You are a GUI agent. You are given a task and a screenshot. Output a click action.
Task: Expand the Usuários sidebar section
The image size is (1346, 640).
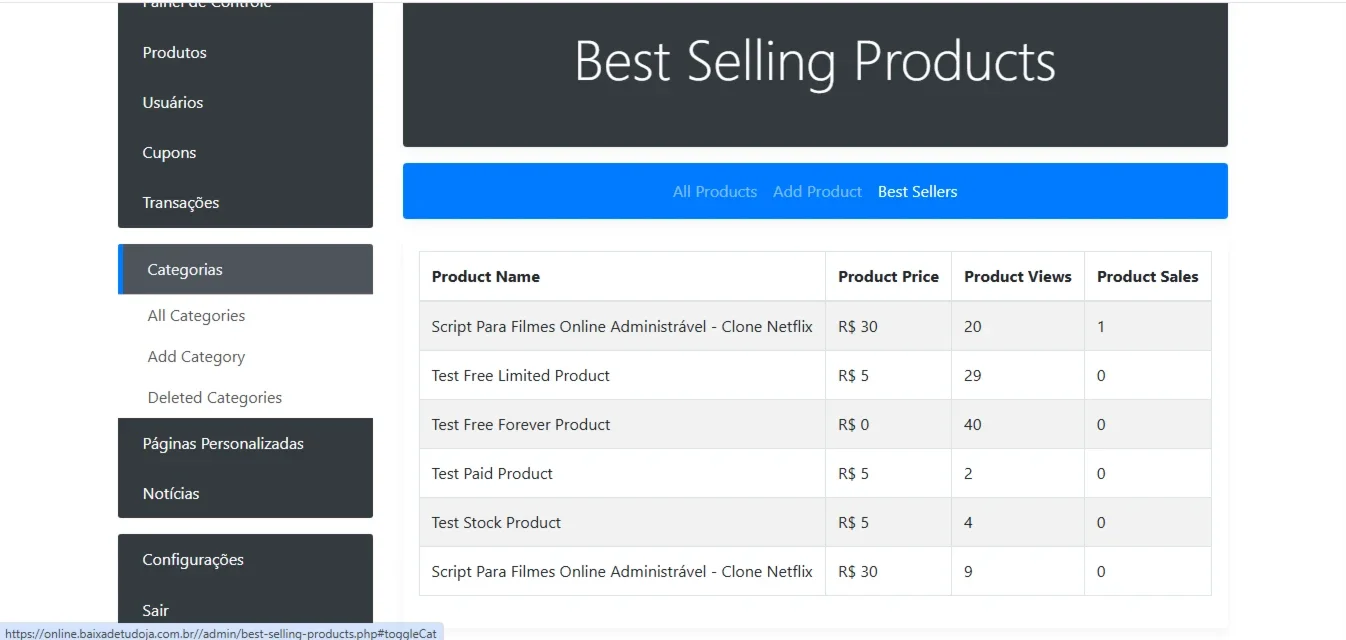(x=245, y=103)
